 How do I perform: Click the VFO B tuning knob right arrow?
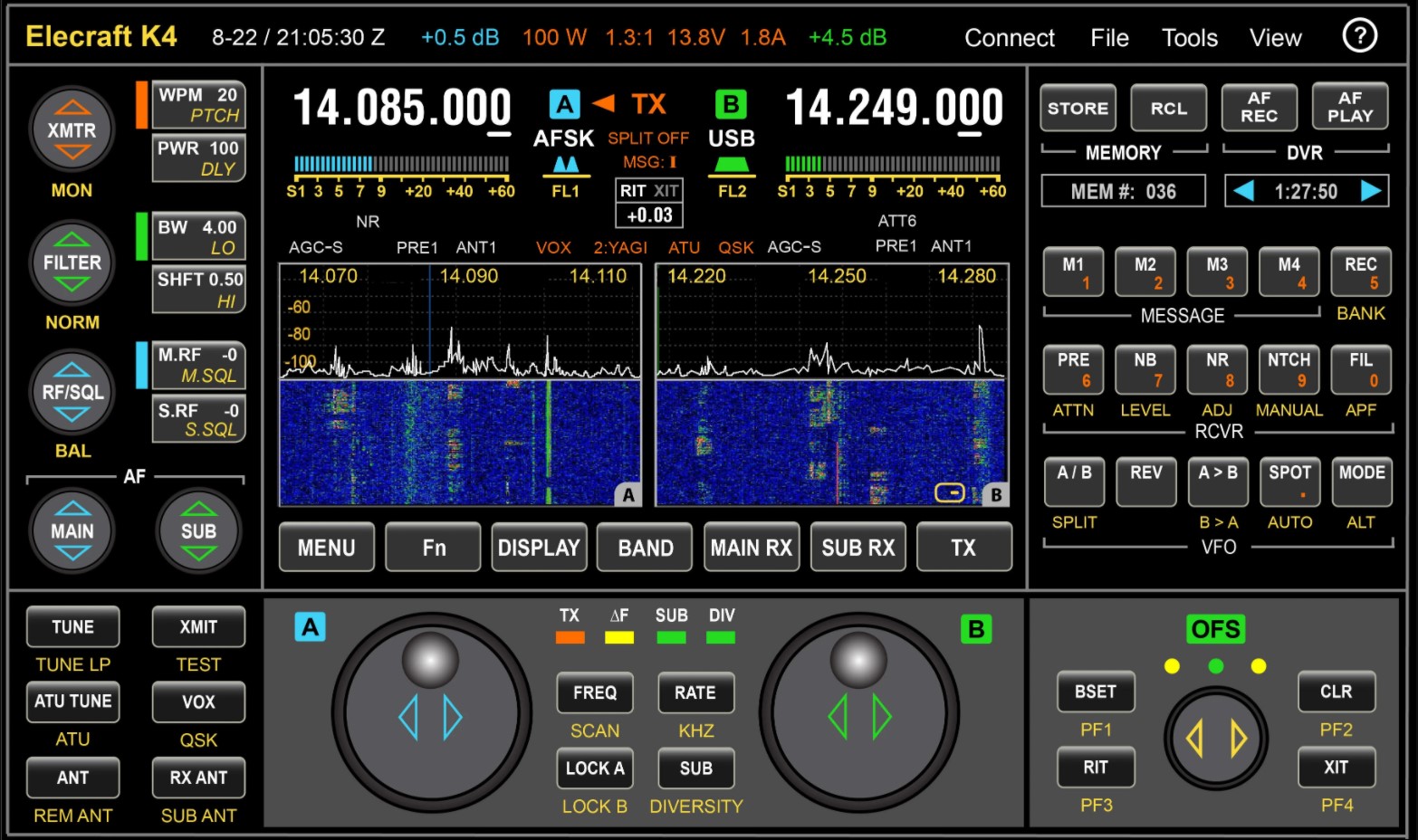881,717
